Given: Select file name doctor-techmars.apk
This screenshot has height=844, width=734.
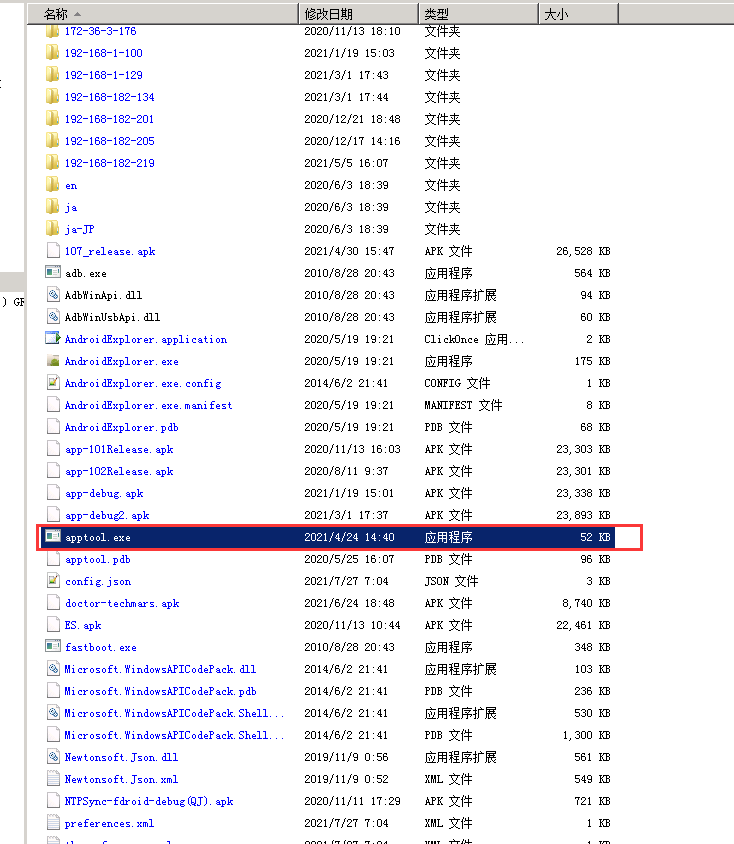Looking at the screenshot, I should point(122,603).
